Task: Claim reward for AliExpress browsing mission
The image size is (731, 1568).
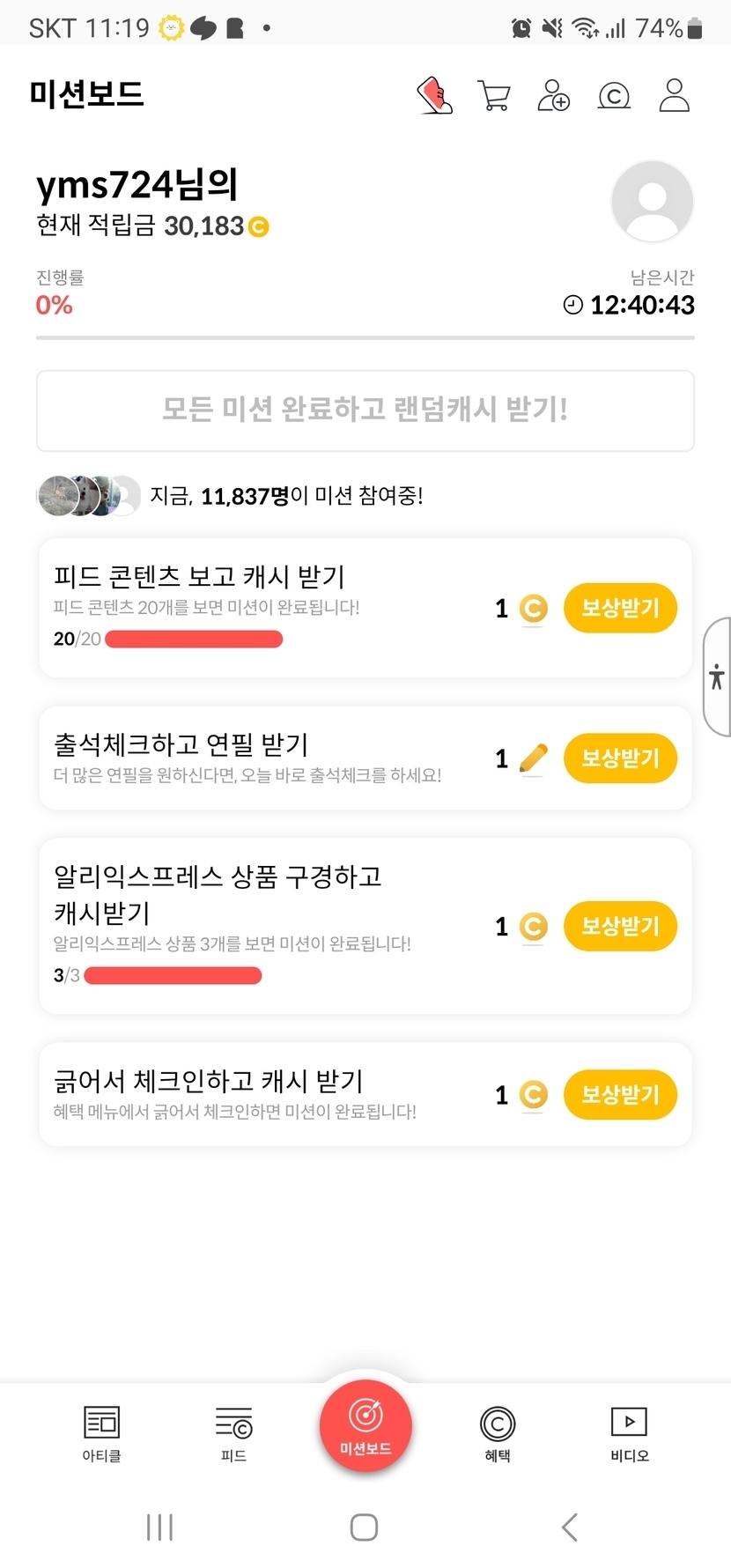Action: tap(620, 926)
